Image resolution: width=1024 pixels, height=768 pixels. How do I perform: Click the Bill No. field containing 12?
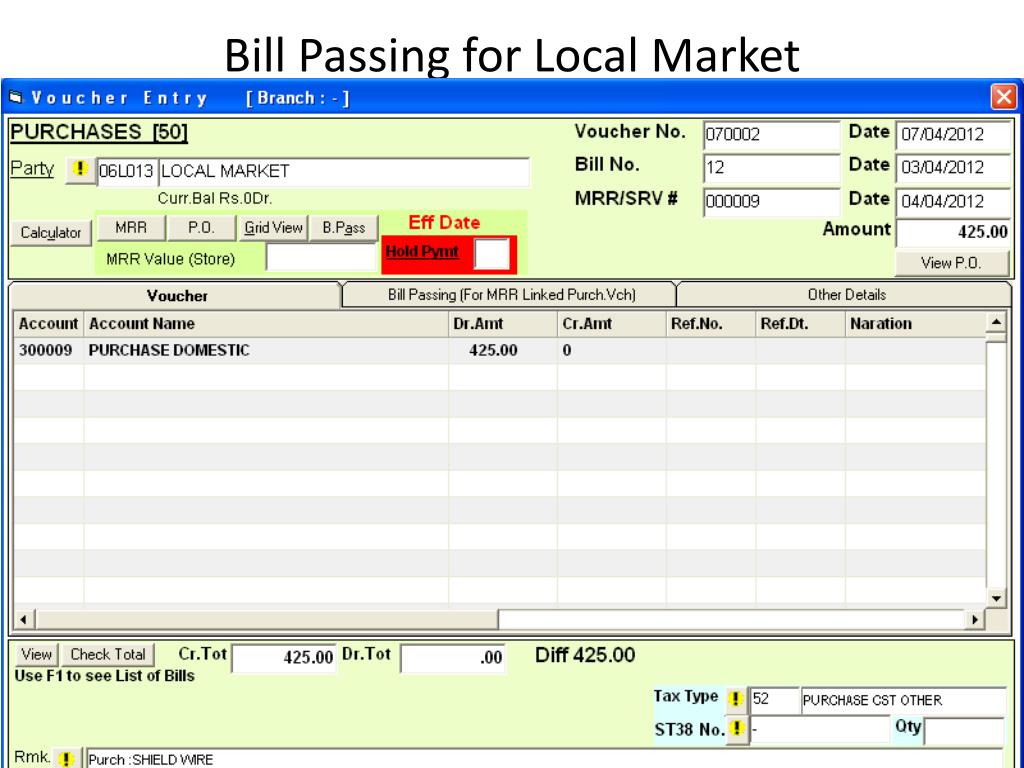[x=771, y=168]
